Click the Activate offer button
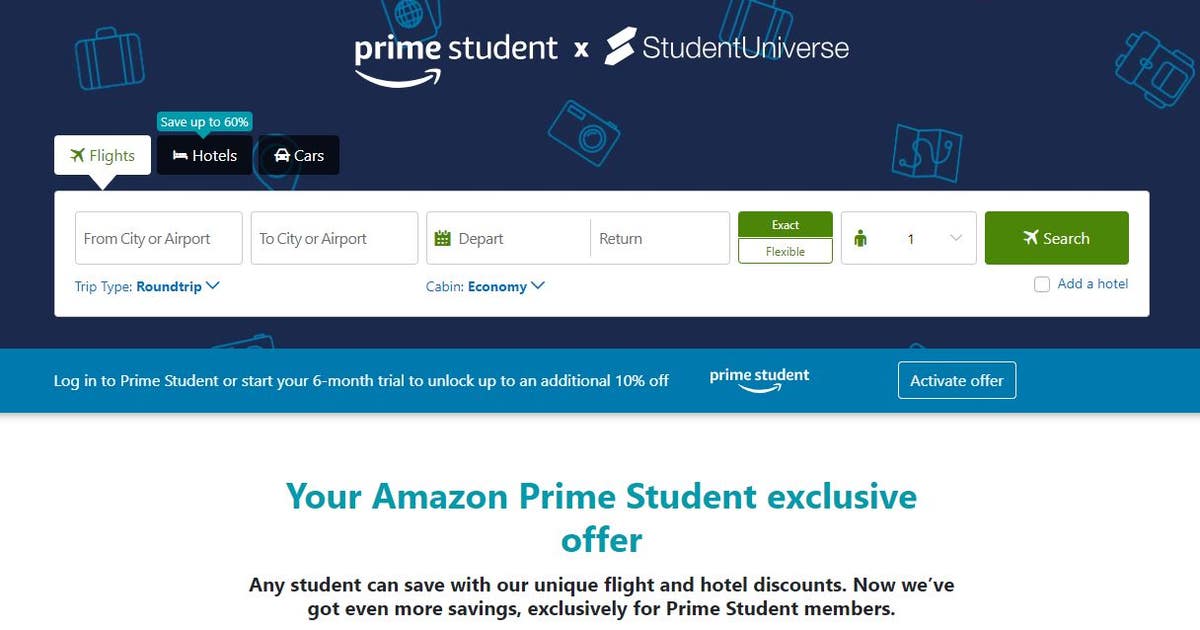 pyautogui.click(x=957, y=380)
